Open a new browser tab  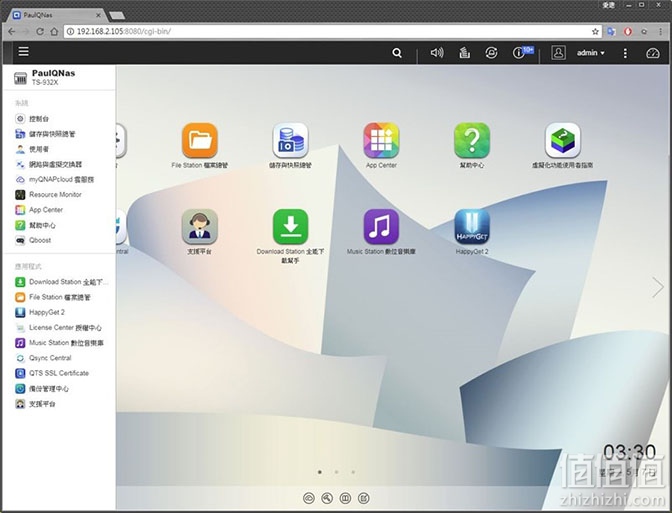point(117,15)
